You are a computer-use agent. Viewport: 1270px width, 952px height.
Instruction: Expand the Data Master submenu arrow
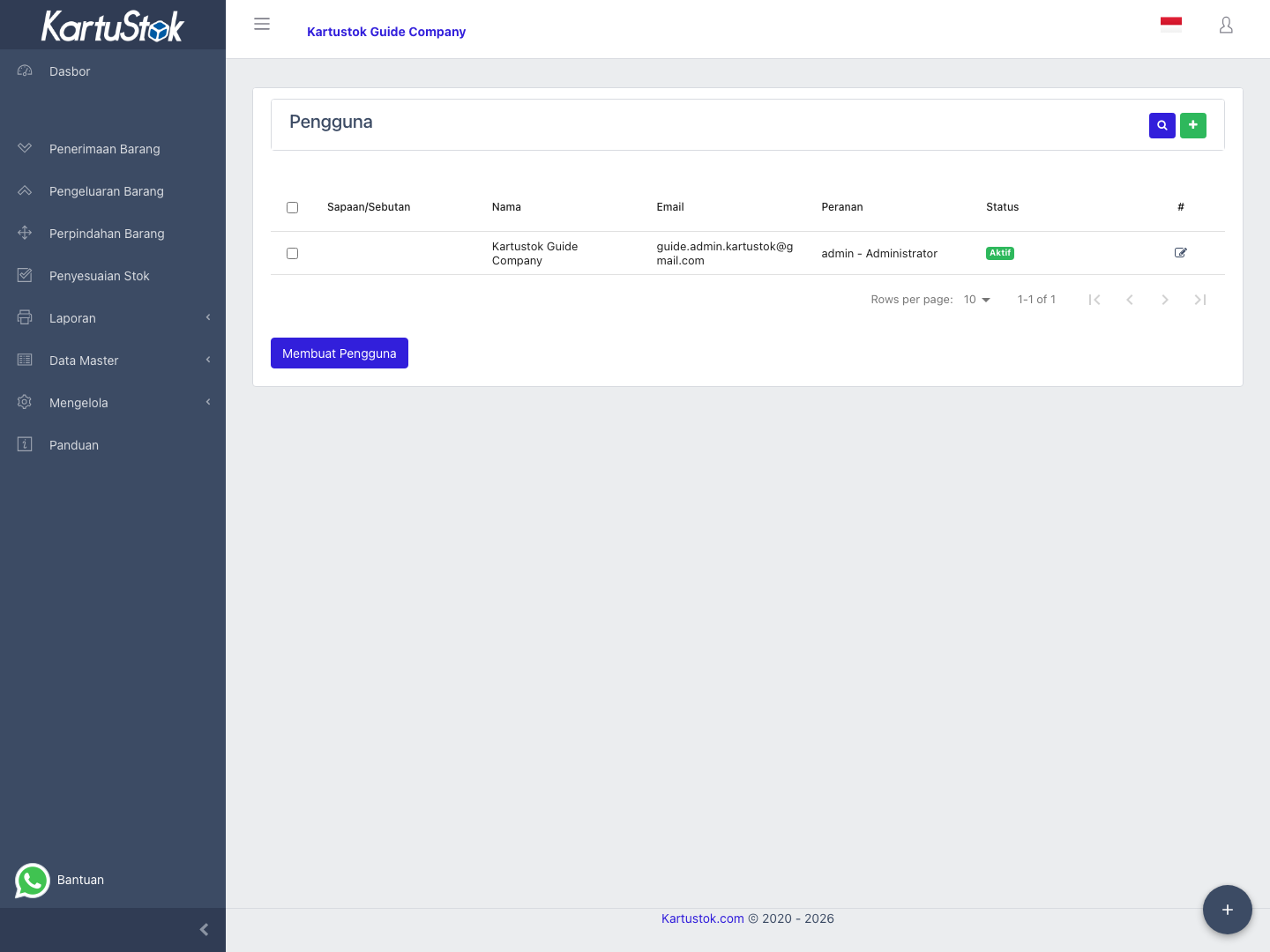click(x=208, y=360)
